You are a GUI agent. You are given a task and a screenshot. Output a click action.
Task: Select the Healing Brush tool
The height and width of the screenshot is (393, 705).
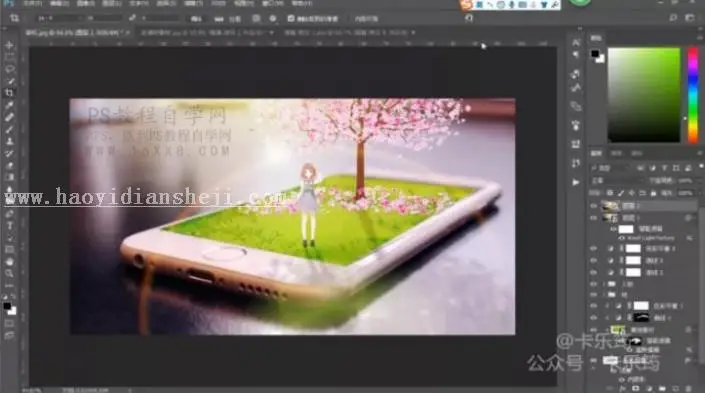tap(9, 117)
